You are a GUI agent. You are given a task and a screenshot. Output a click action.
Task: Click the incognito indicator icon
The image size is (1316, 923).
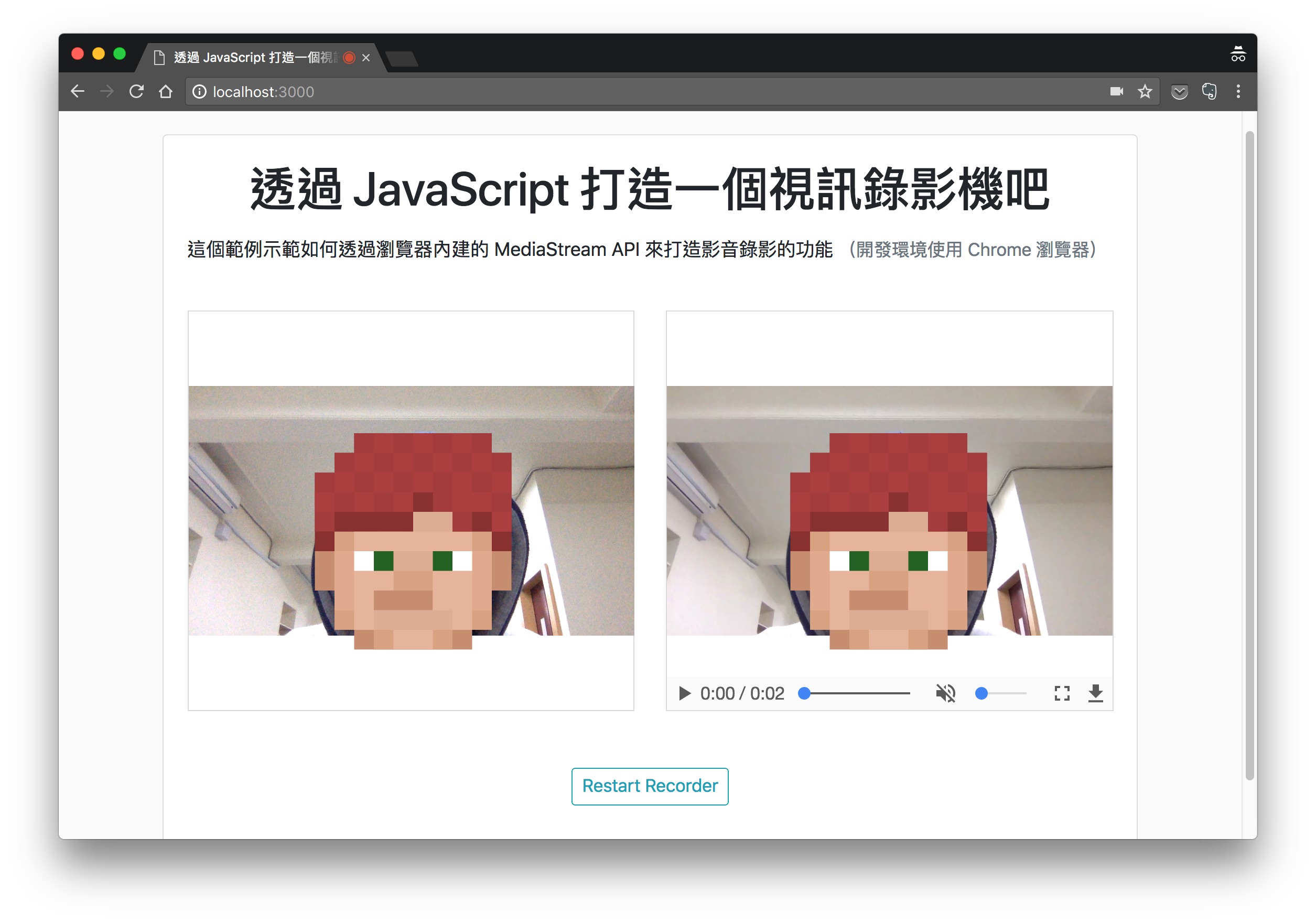[x=1237, y=55]
